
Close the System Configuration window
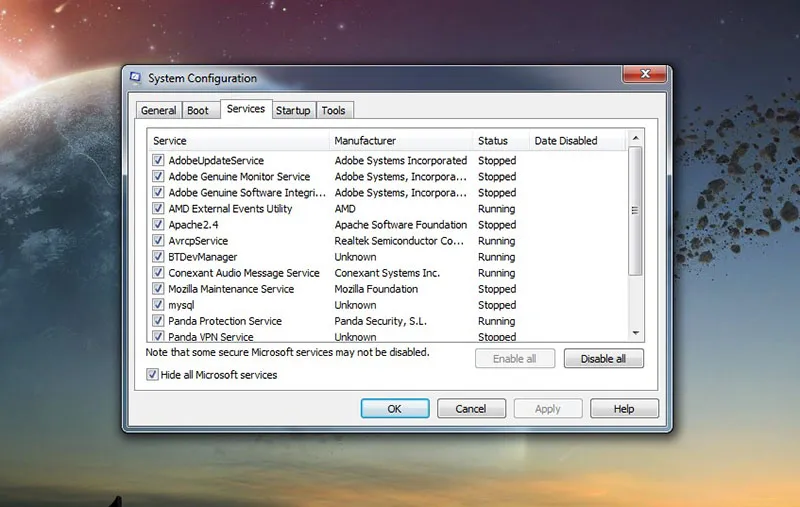tap(644, 74)
